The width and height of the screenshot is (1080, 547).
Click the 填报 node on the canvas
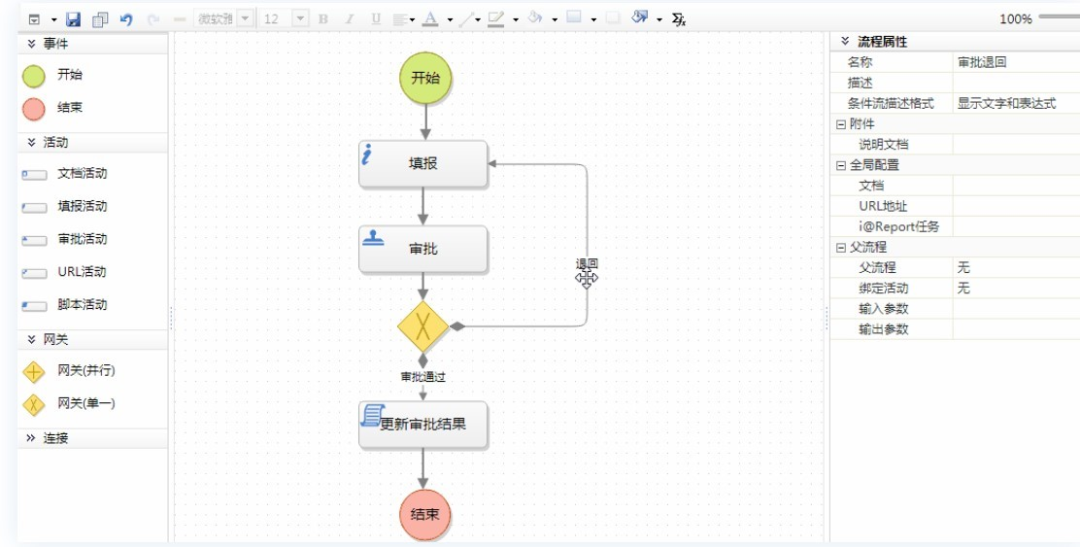[423, 164]
